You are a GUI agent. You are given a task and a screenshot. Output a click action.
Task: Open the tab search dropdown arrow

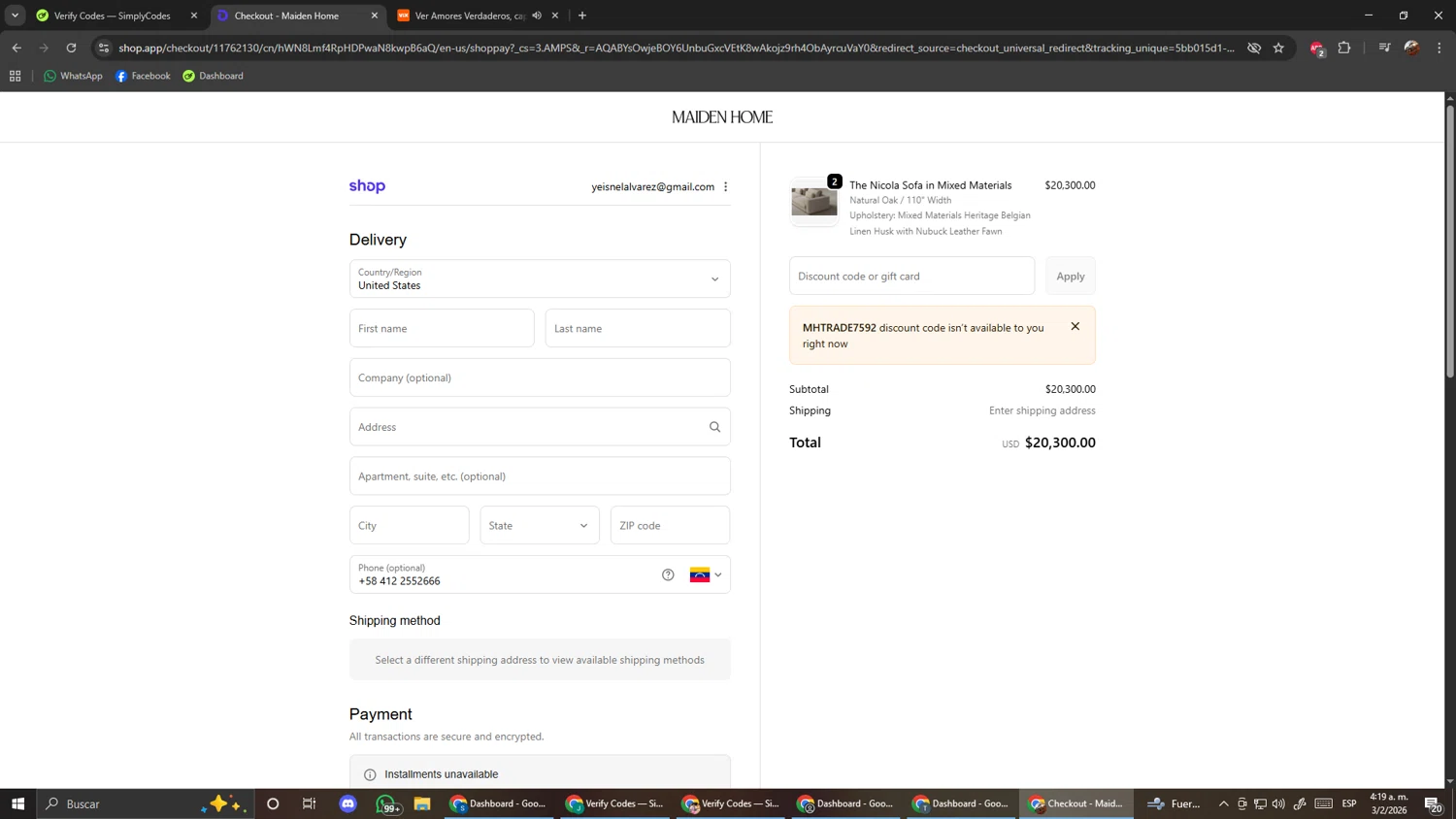coord(15,16)
